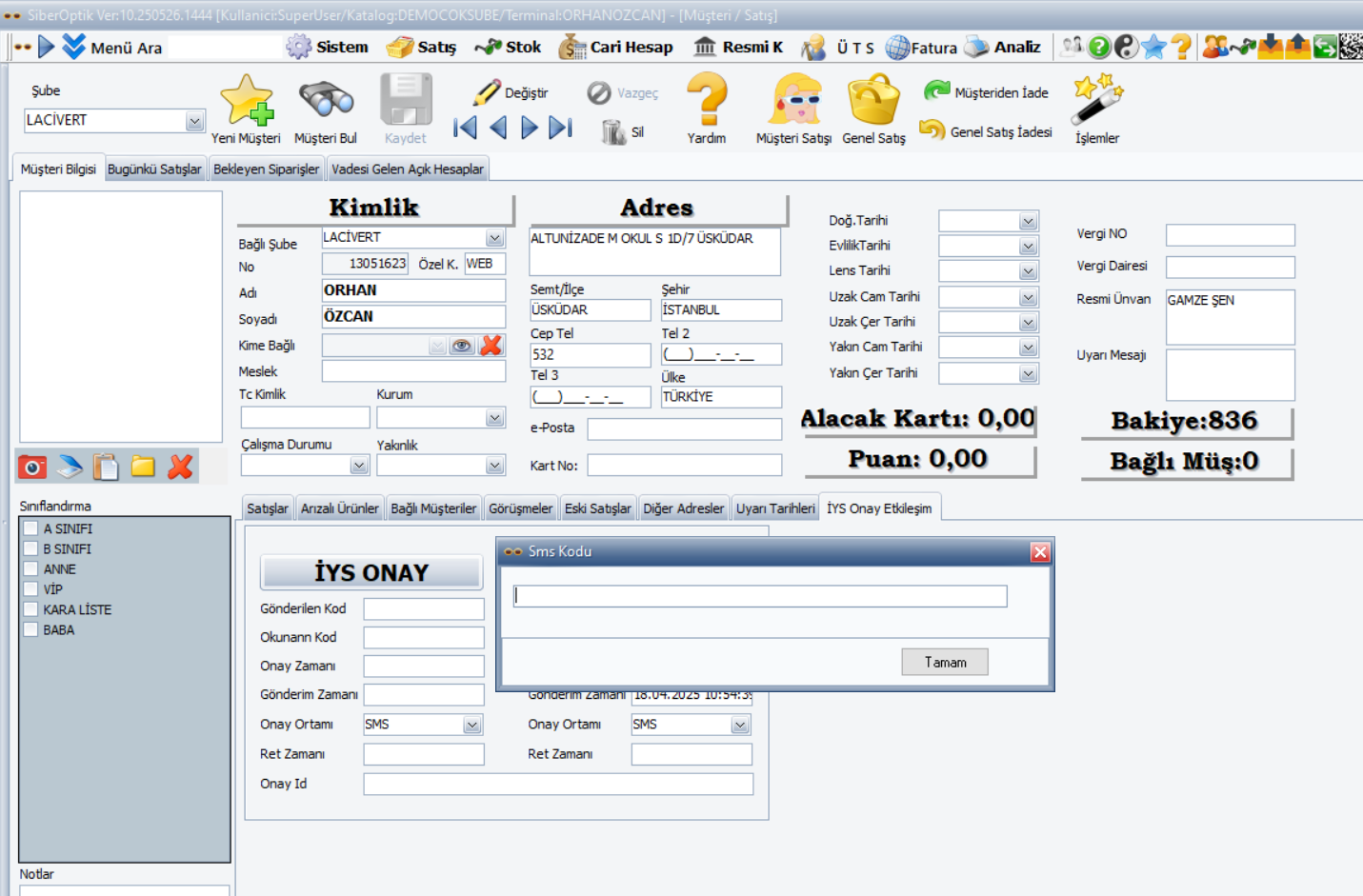Go to first record arrow
This screenshot has width=1363, height=896.
click(465, 128)
